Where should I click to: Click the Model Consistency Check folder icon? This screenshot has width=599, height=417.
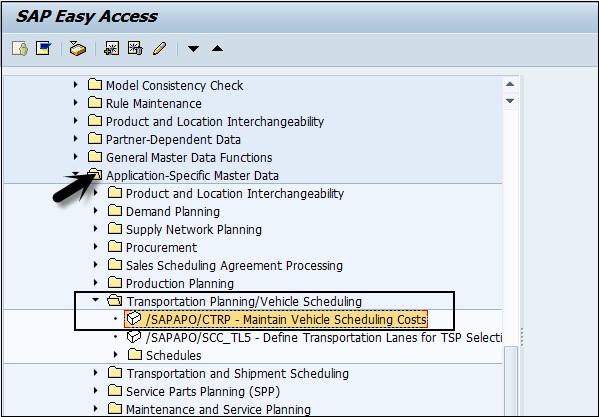pyautogui.click(x=95, y=84)
